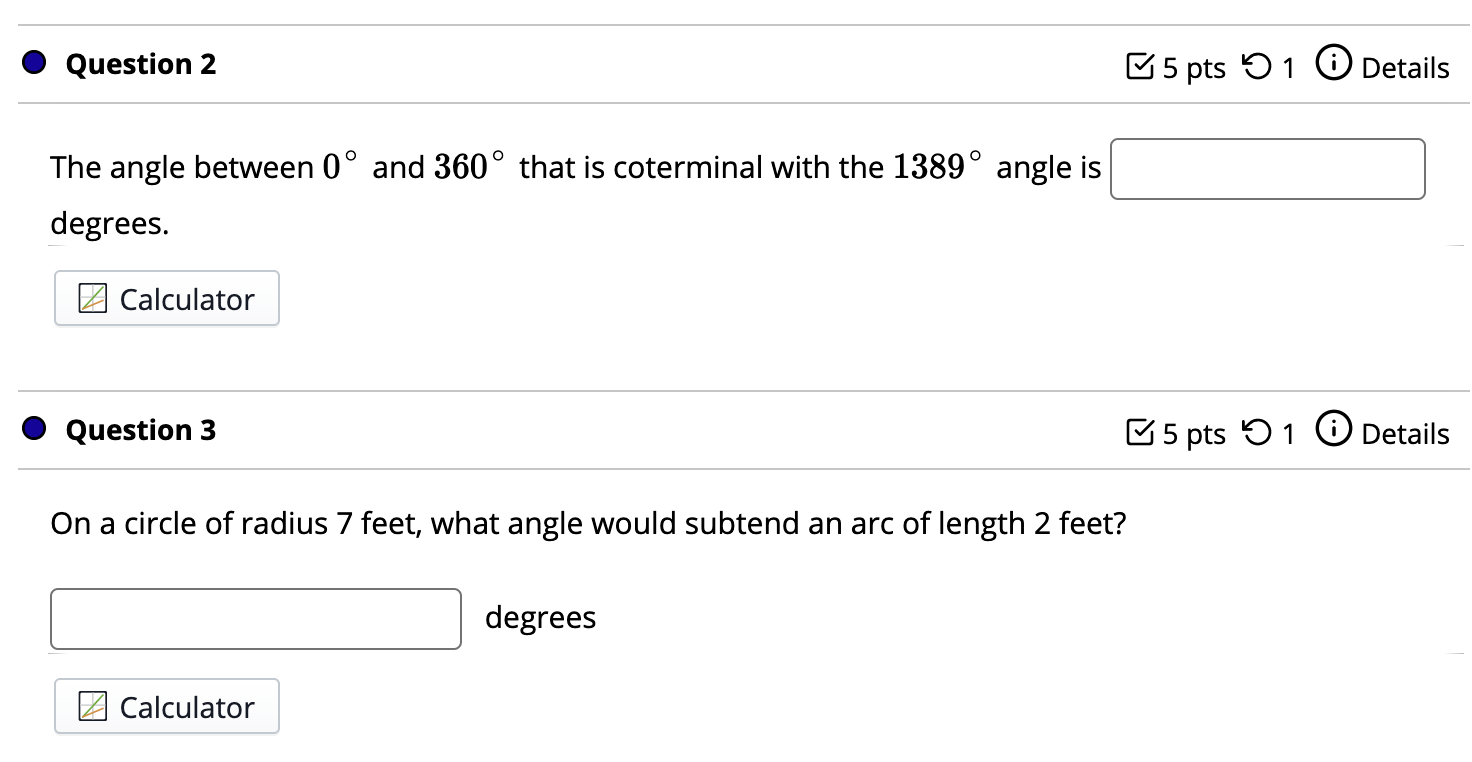Screen dimensions: 1472x762
Task: Click the Details link for Question 2
Action: (1405, 68)
